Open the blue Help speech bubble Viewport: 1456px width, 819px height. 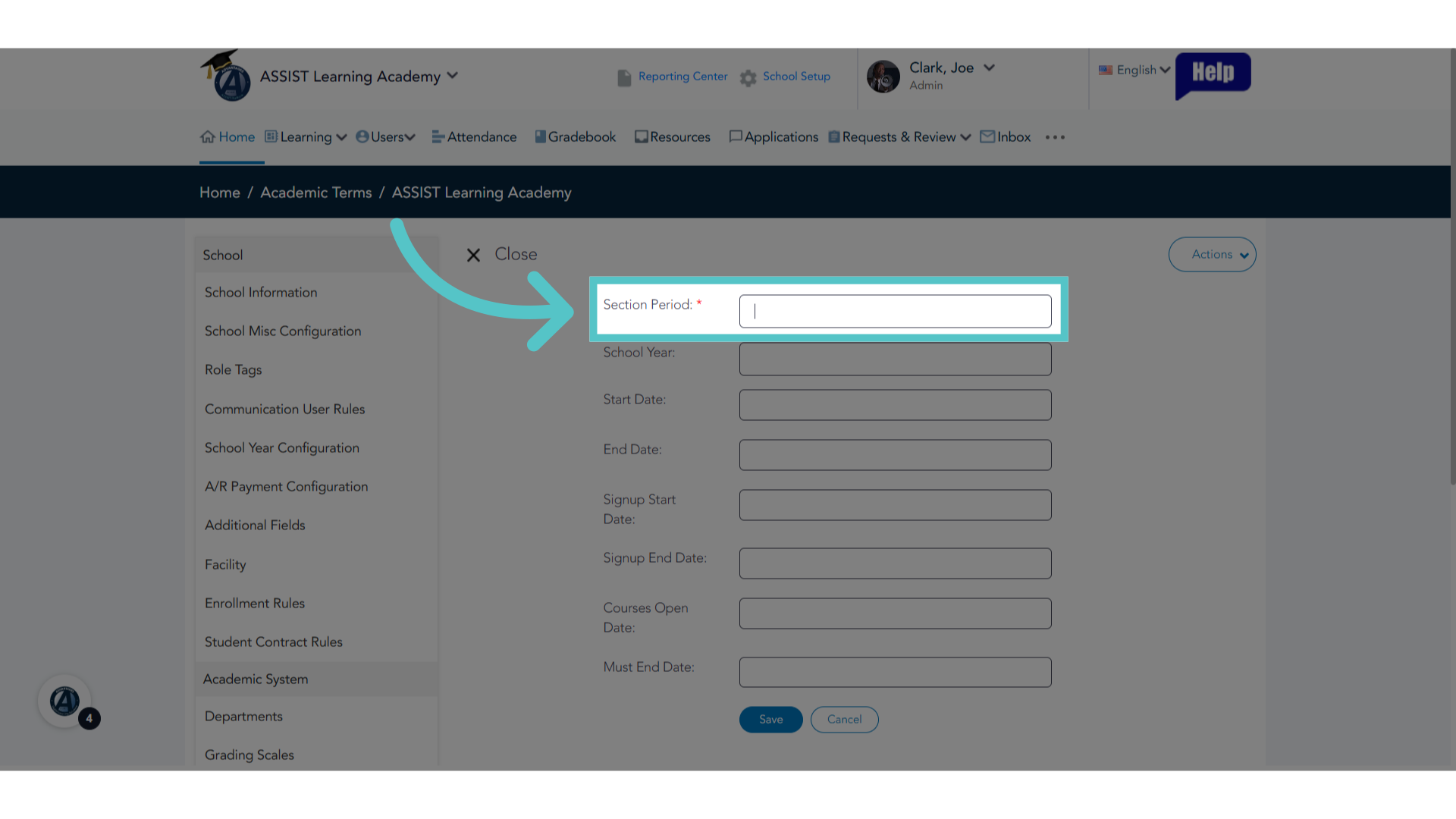[x=1213, y=74]
